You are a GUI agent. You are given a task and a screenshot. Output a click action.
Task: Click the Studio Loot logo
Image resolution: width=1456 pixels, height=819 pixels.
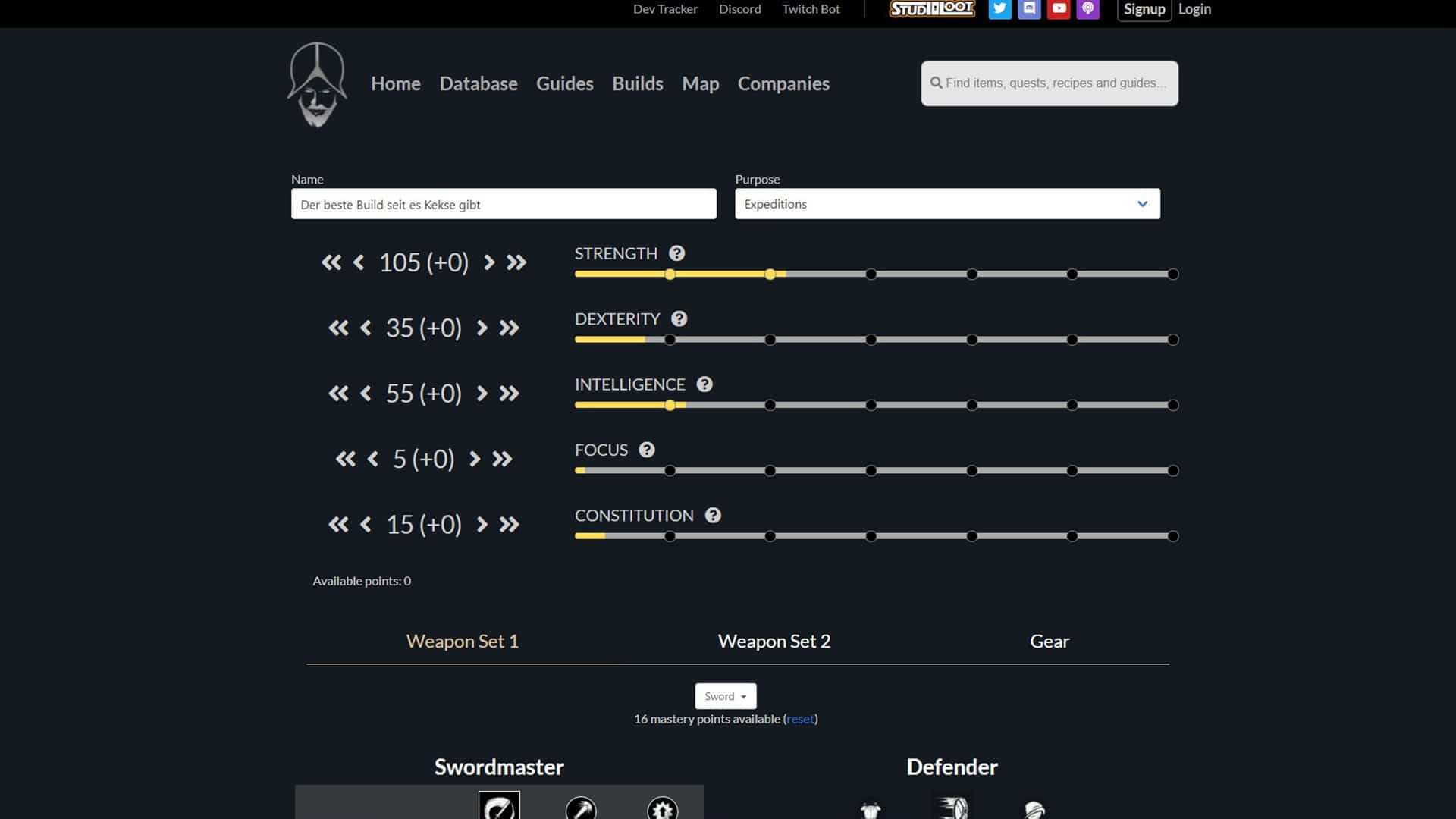pos(932,9)
